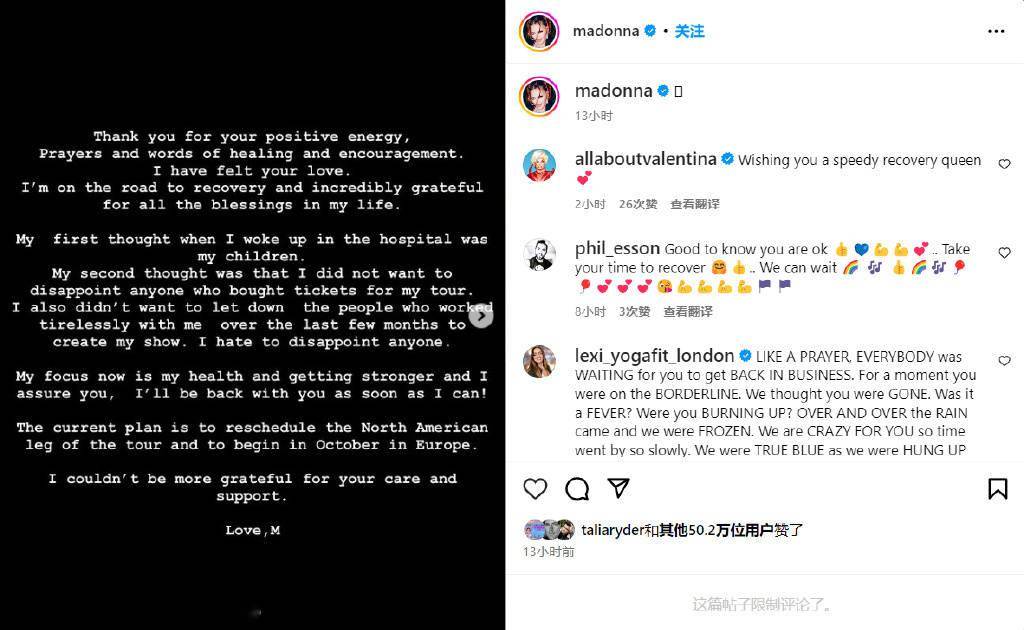Go to next slide arrow on image
Screen dimensions: 1024x630
coord(481,317)
